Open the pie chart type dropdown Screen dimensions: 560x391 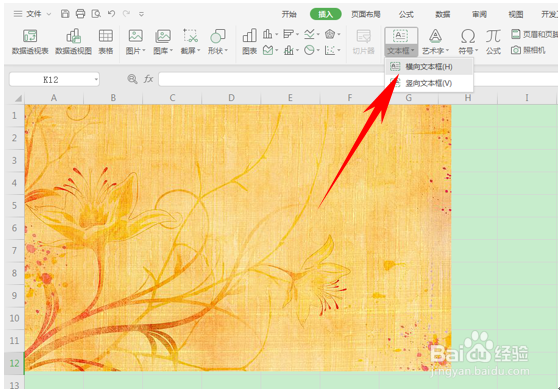311,50
